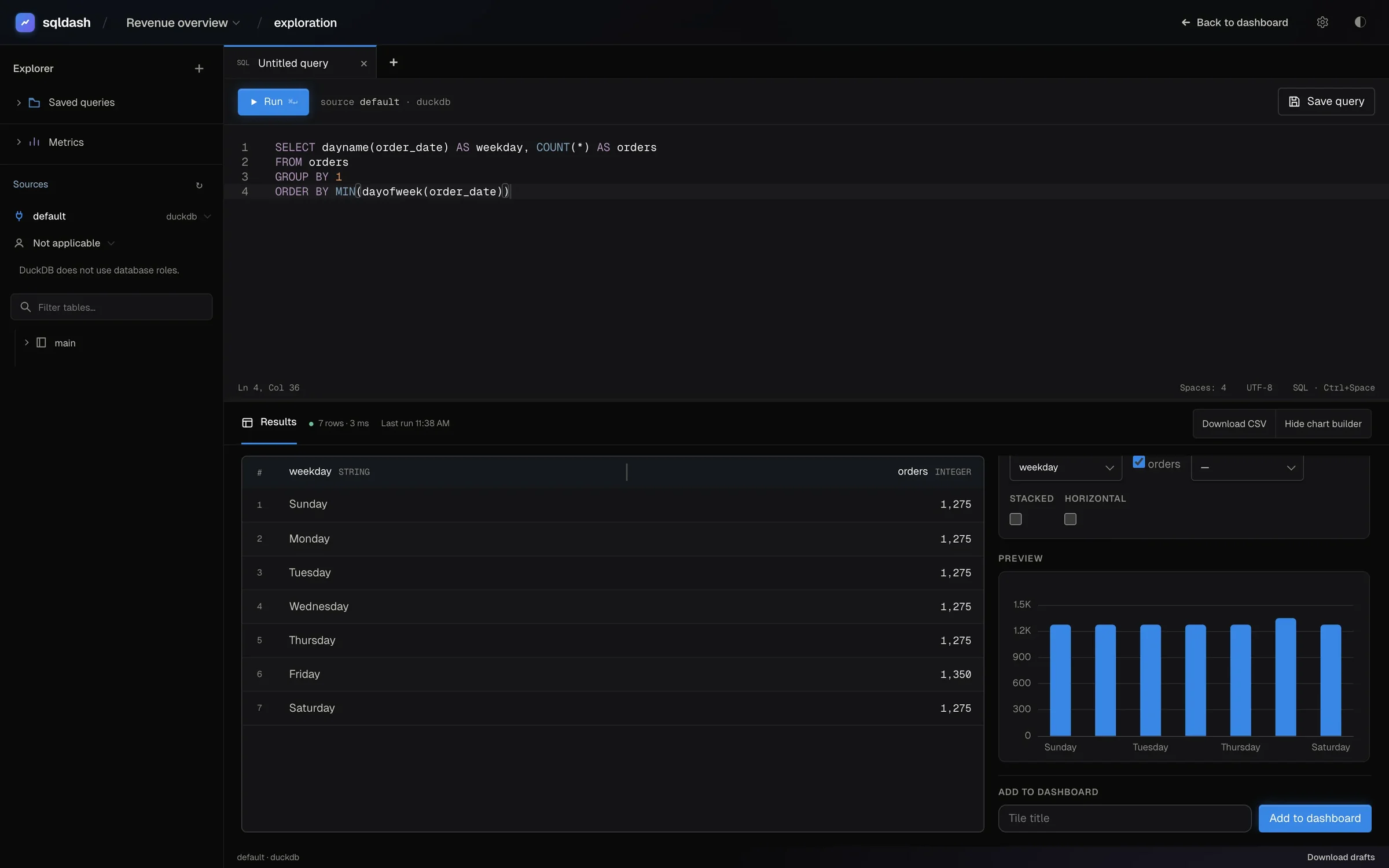1389x868 pixels.
Task: Click the Results table icon
Action: tap(247, 422)
